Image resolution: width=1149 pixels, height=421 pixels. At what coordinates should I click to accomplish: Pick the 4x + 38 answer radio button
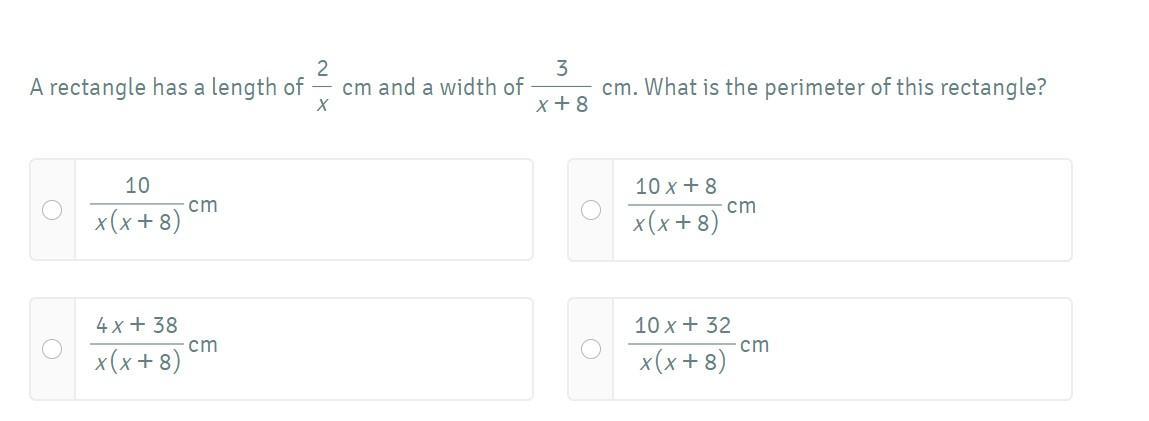52,349
